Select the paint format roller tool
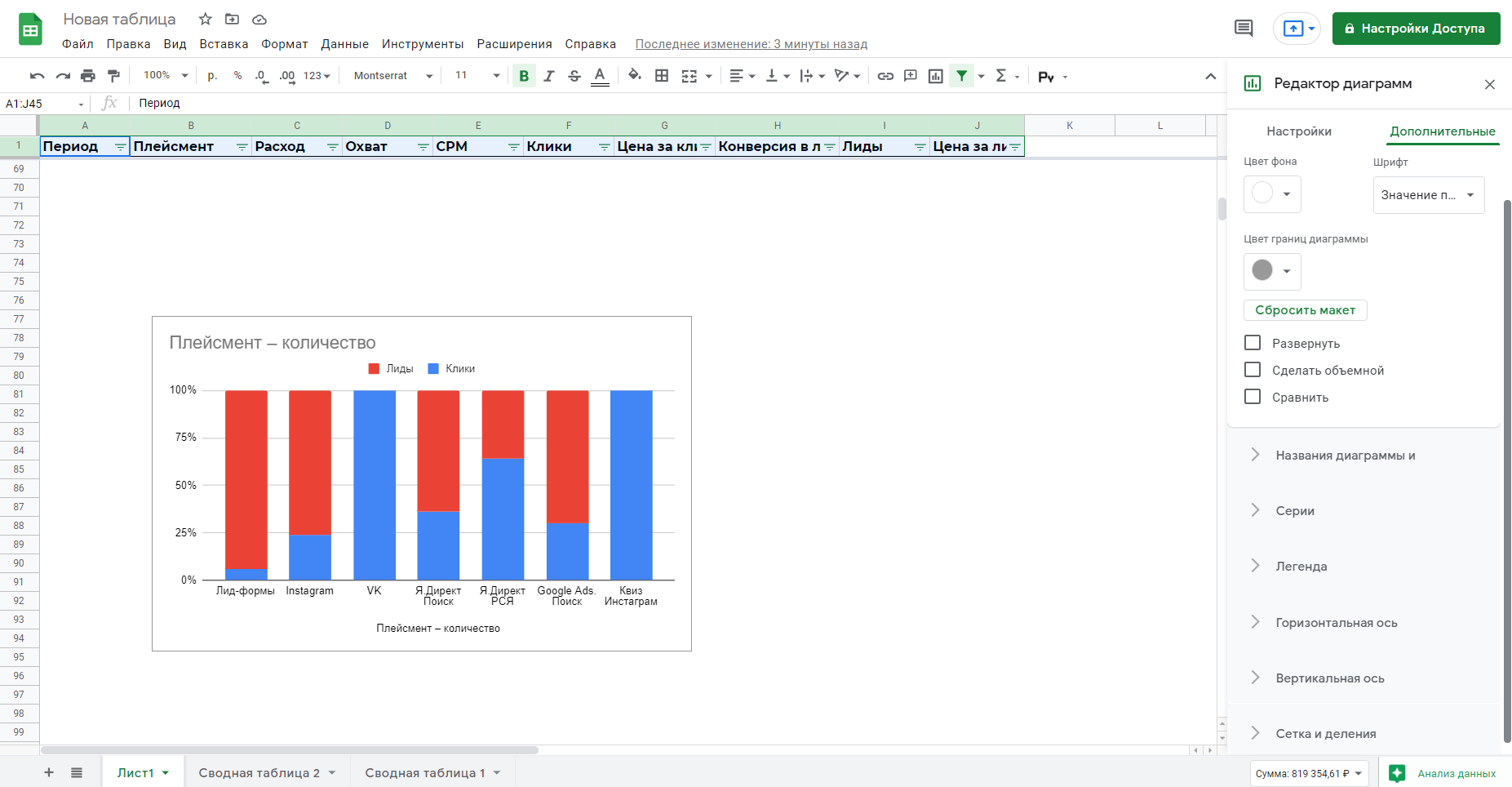Screen dimensions: 1512x787 (113, 76)
